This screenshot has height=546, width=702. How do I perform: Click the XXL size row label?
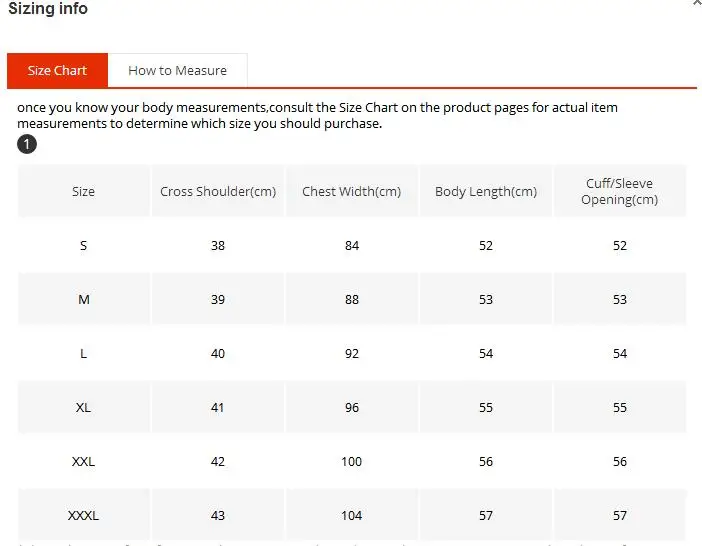84,461
